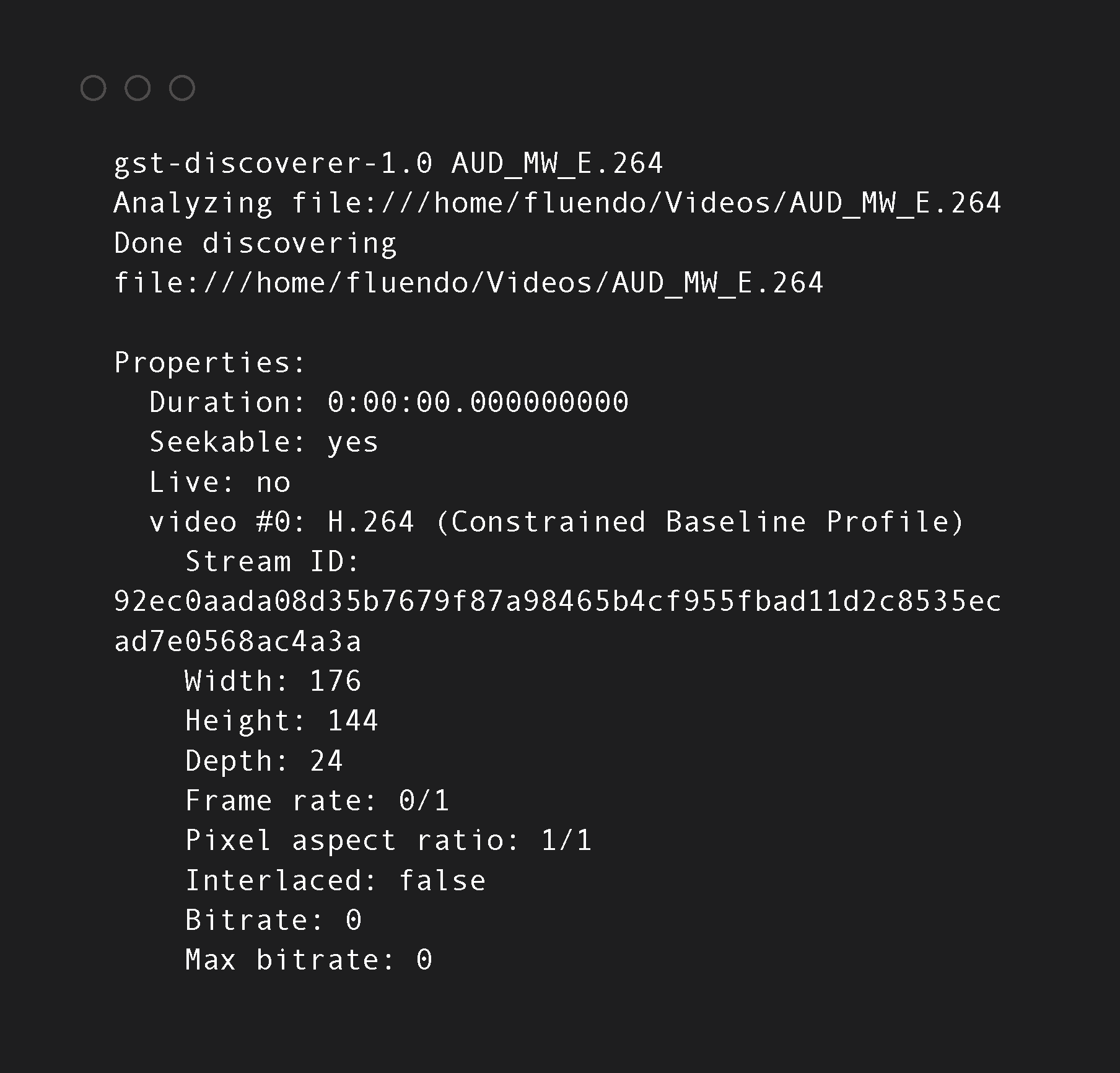1120x1073 pixels.
Task: Click the middle window control circle
Action: [138, 89]
